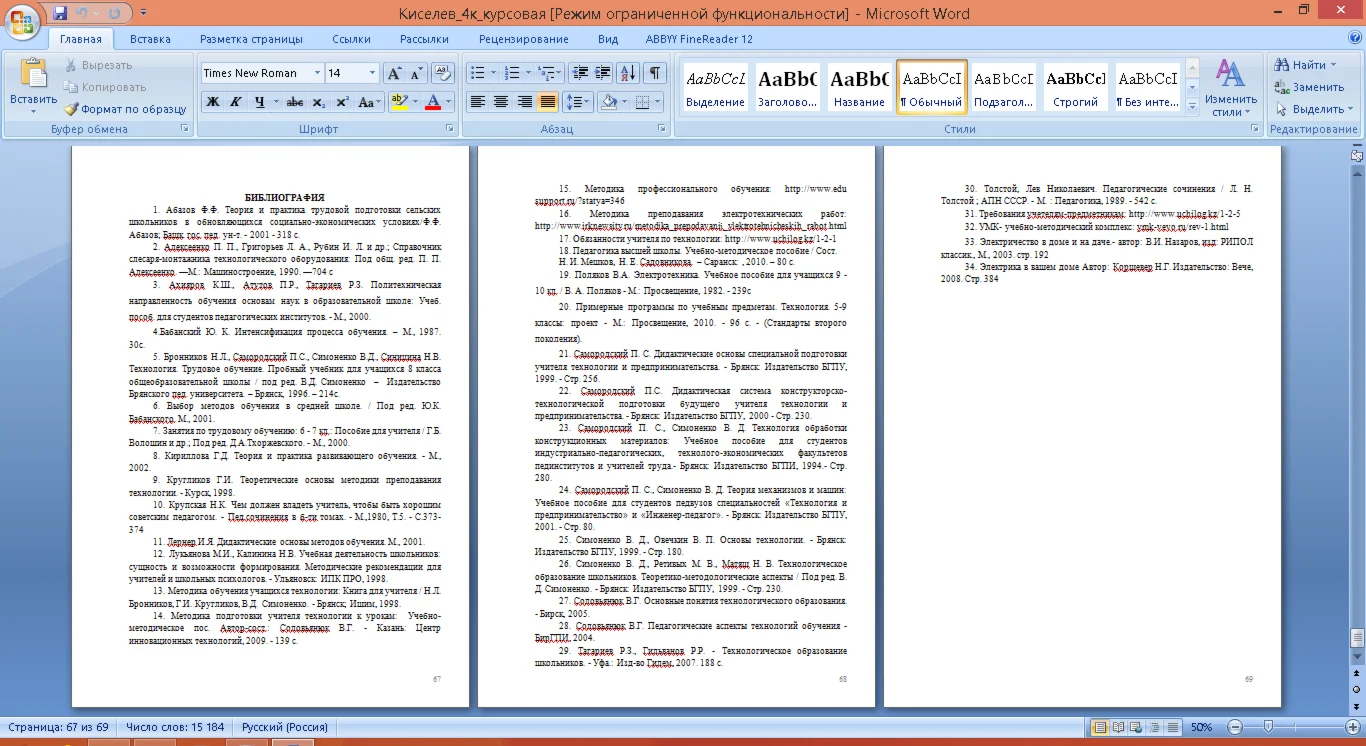Viewport: 1366px width, 746px height.
Task: Expand the font size 14 dropdown
Action: (372, 73)
